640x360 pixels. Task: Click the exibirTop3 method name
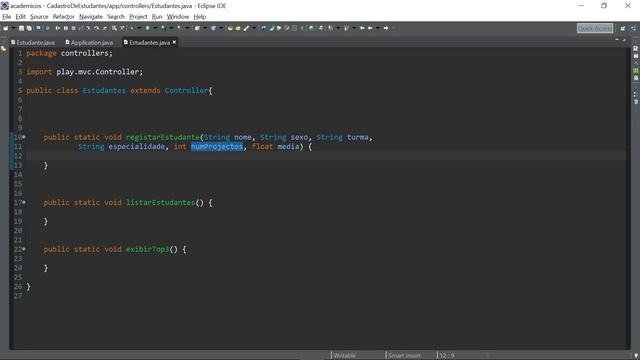click(x=147, y=249)
